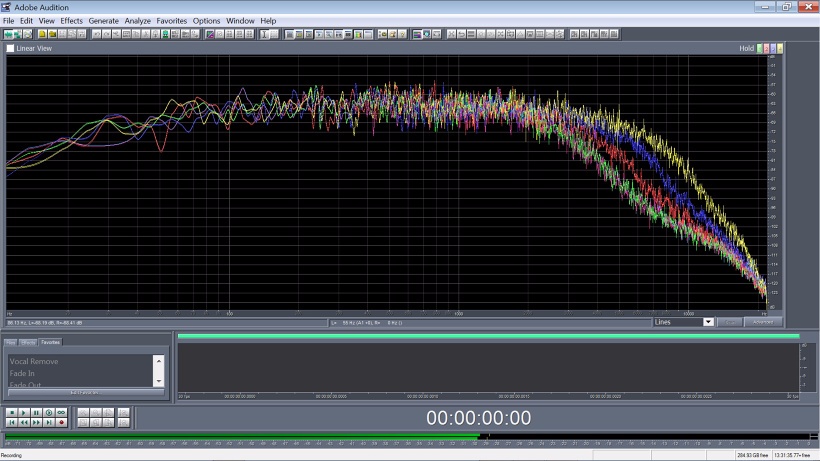Click the red Record button

click(61, 422)
